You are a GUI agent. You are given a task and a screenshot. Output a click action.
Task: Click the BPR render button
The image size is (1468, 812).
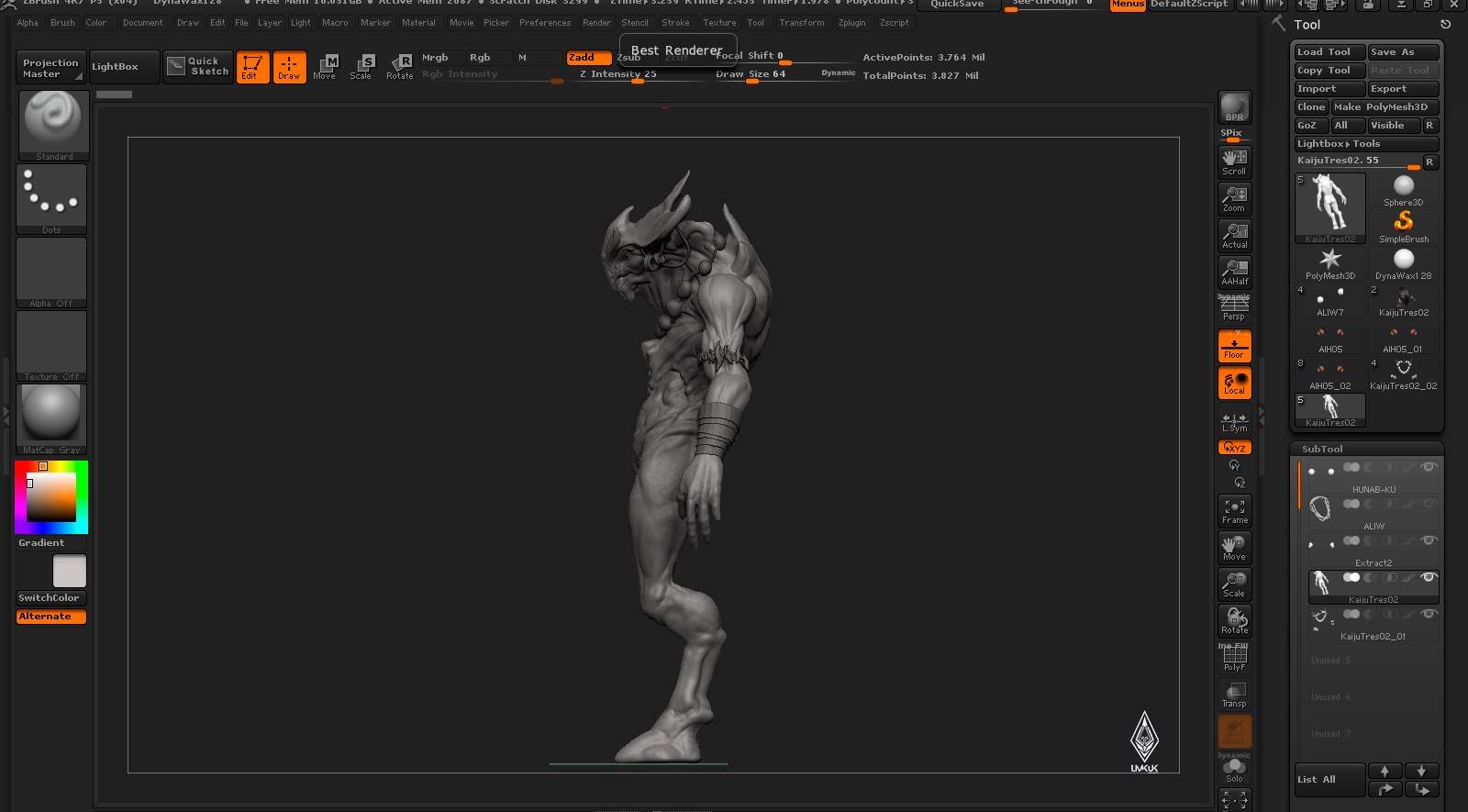(1234, 106)
